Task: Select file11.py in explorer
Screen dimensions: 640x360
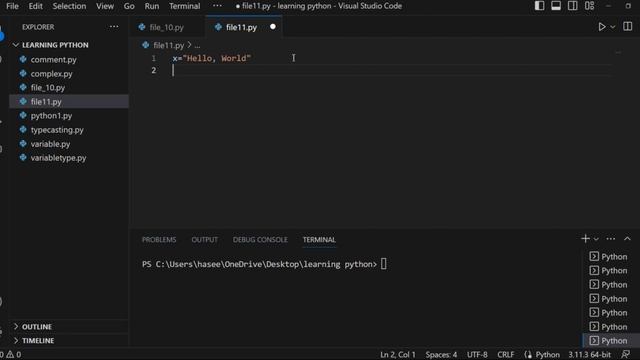Action: pyautogui.click(x=46, y=102)
